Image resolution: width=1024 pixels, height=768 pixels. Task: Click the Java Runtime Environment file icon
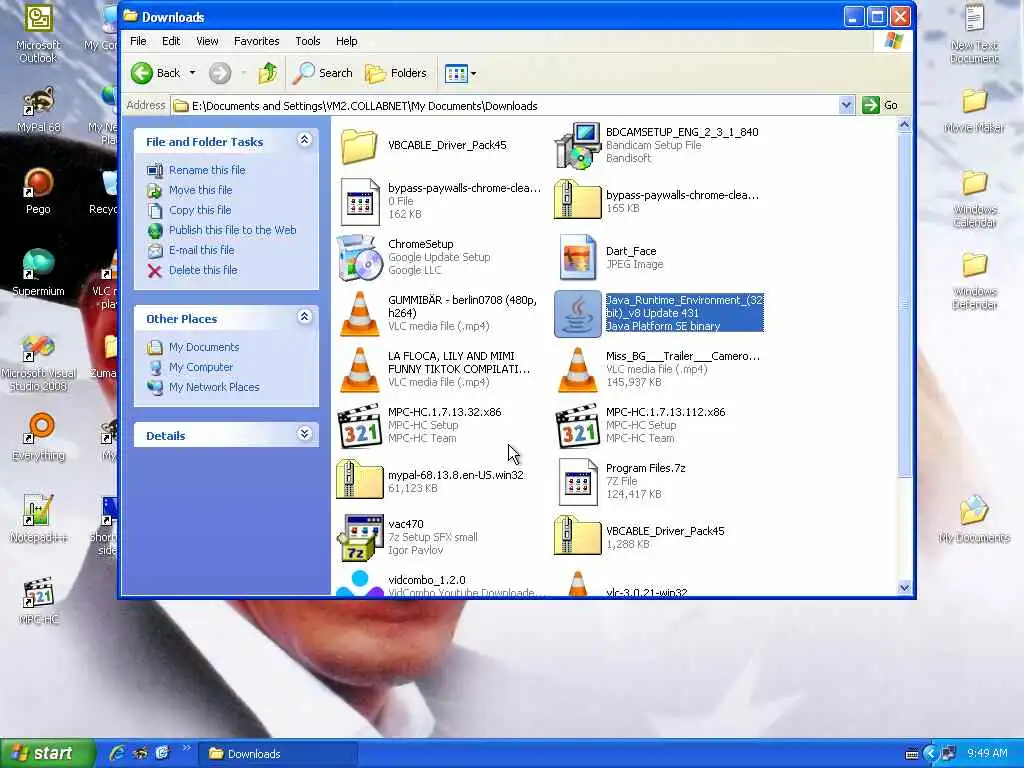[x=577, y=314]
